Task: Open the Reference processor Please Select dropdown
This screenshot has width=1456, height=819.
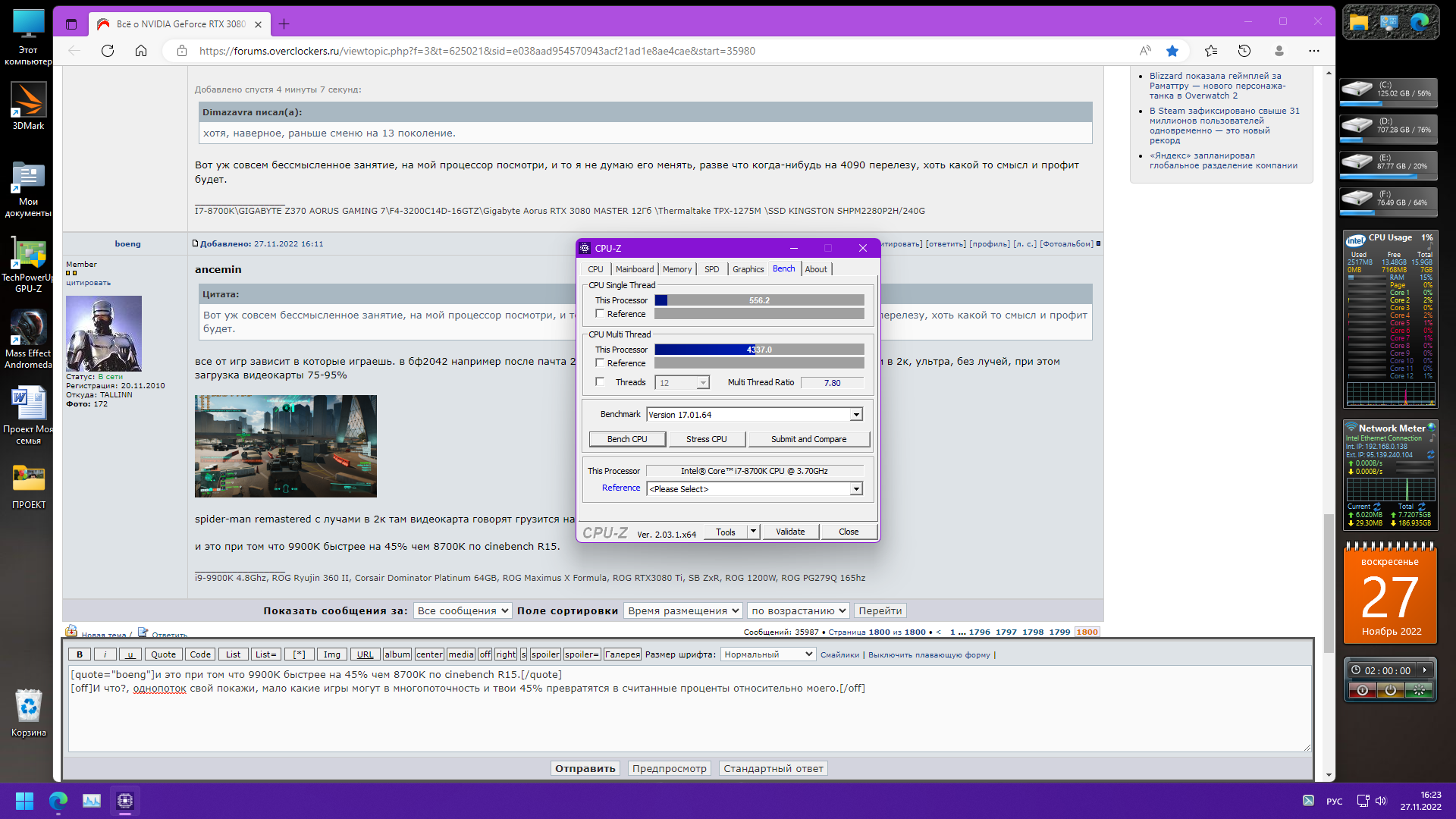Action: click(x=856, y=489)
